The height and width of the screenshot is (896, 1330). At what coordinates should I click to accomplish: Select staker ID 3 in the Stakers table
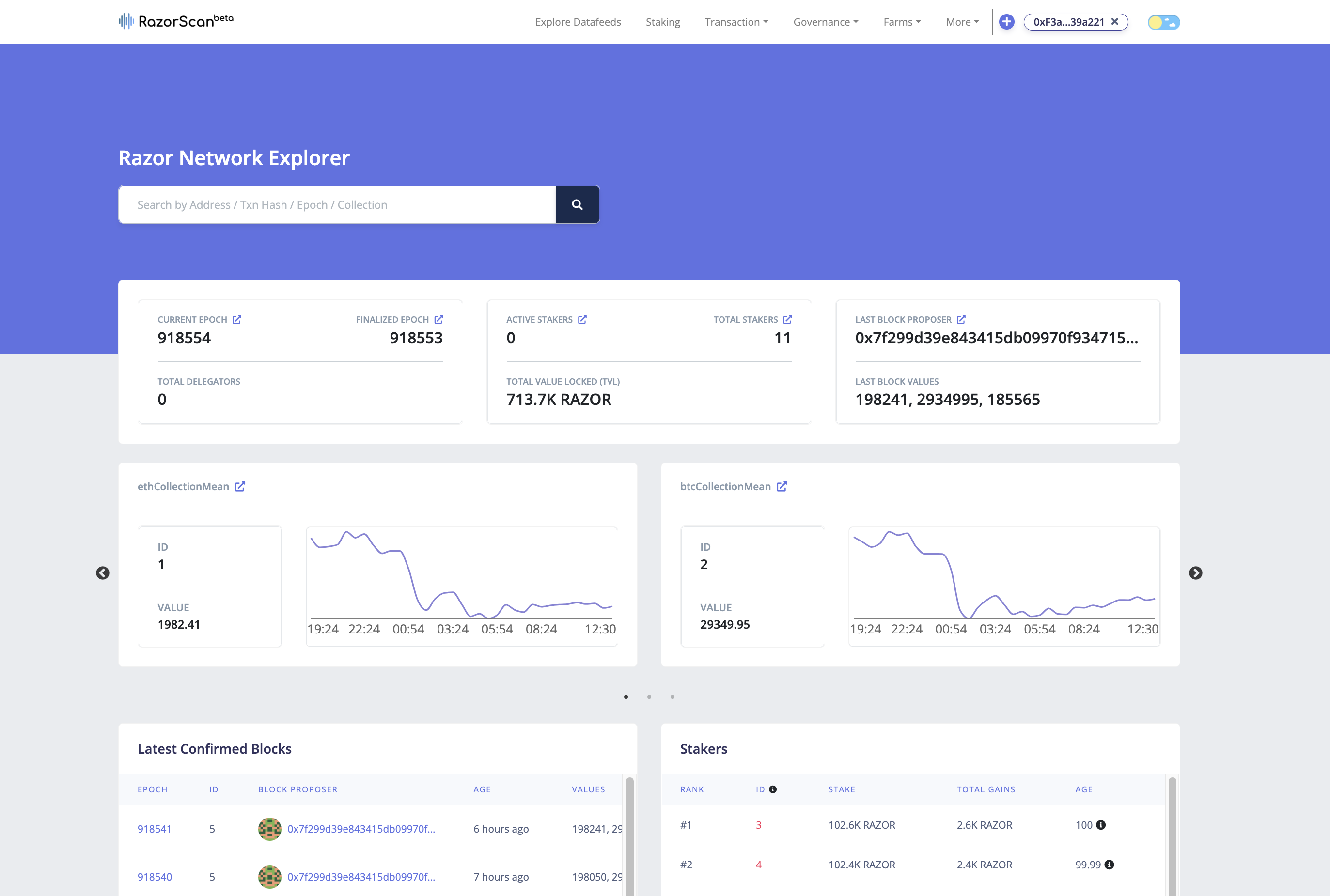[x=758, y=825]
